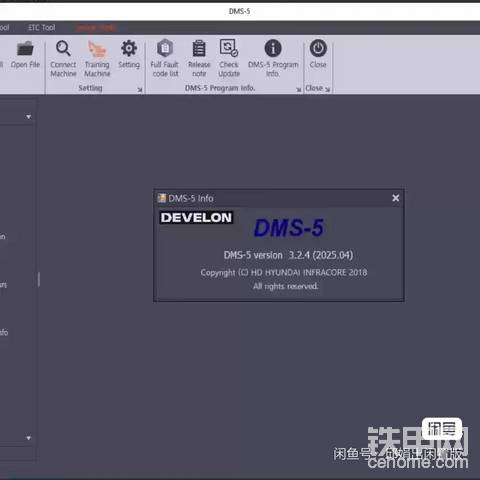This screenshot has height=480, width=480.
Task: Open DMS-5 Program Info icon
Action: click(273, 48)
